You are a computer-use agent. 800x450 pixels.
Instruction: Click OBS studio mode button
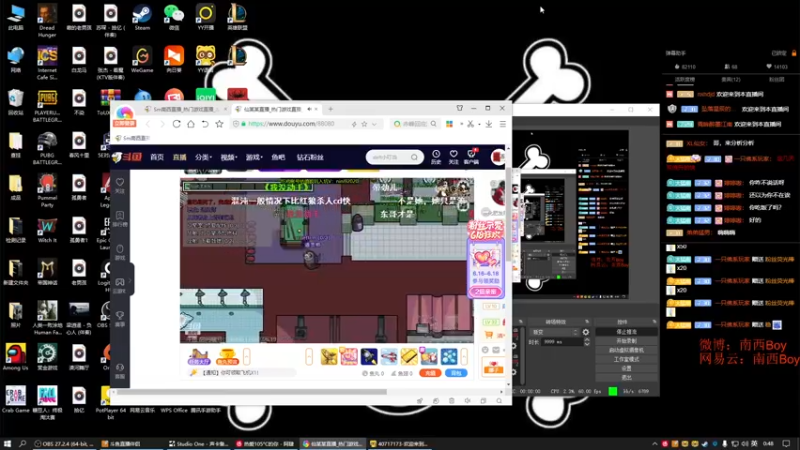pos(627,360)
